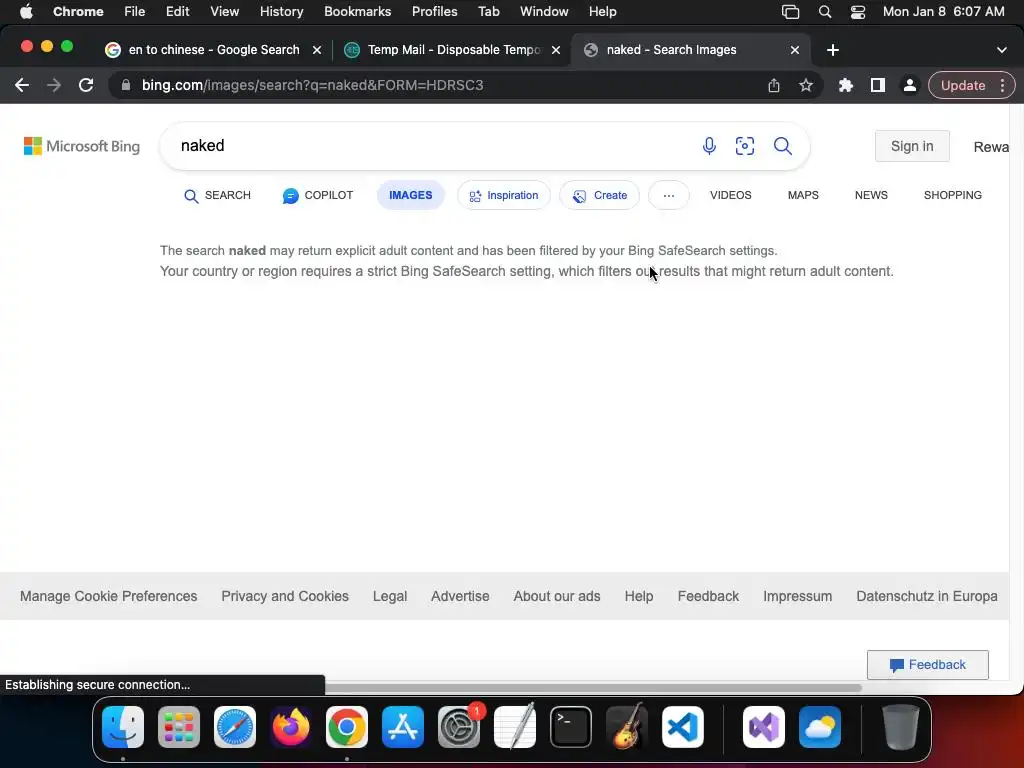The width and height of the screenshot is (1024, 768).
Task: Click the horizontal page scrollbar
Action: pos(593,688)
